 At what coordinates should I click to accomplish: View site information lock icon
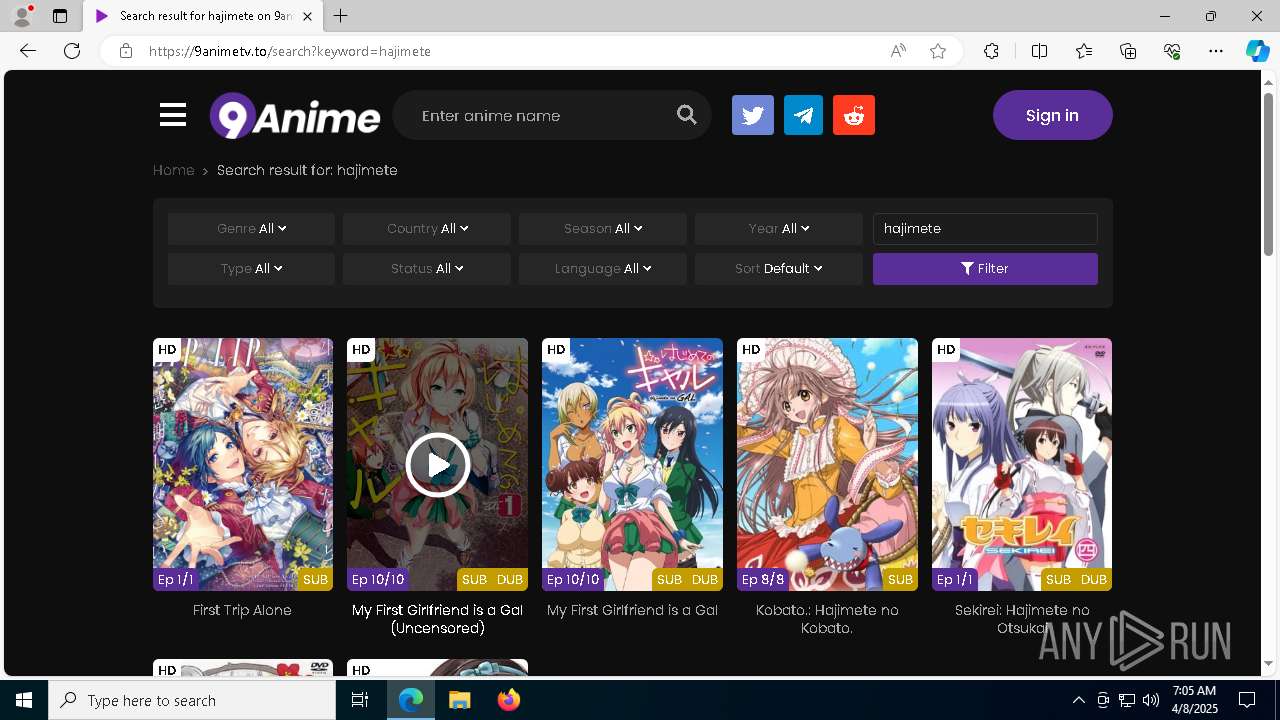[x=126, y=51]
